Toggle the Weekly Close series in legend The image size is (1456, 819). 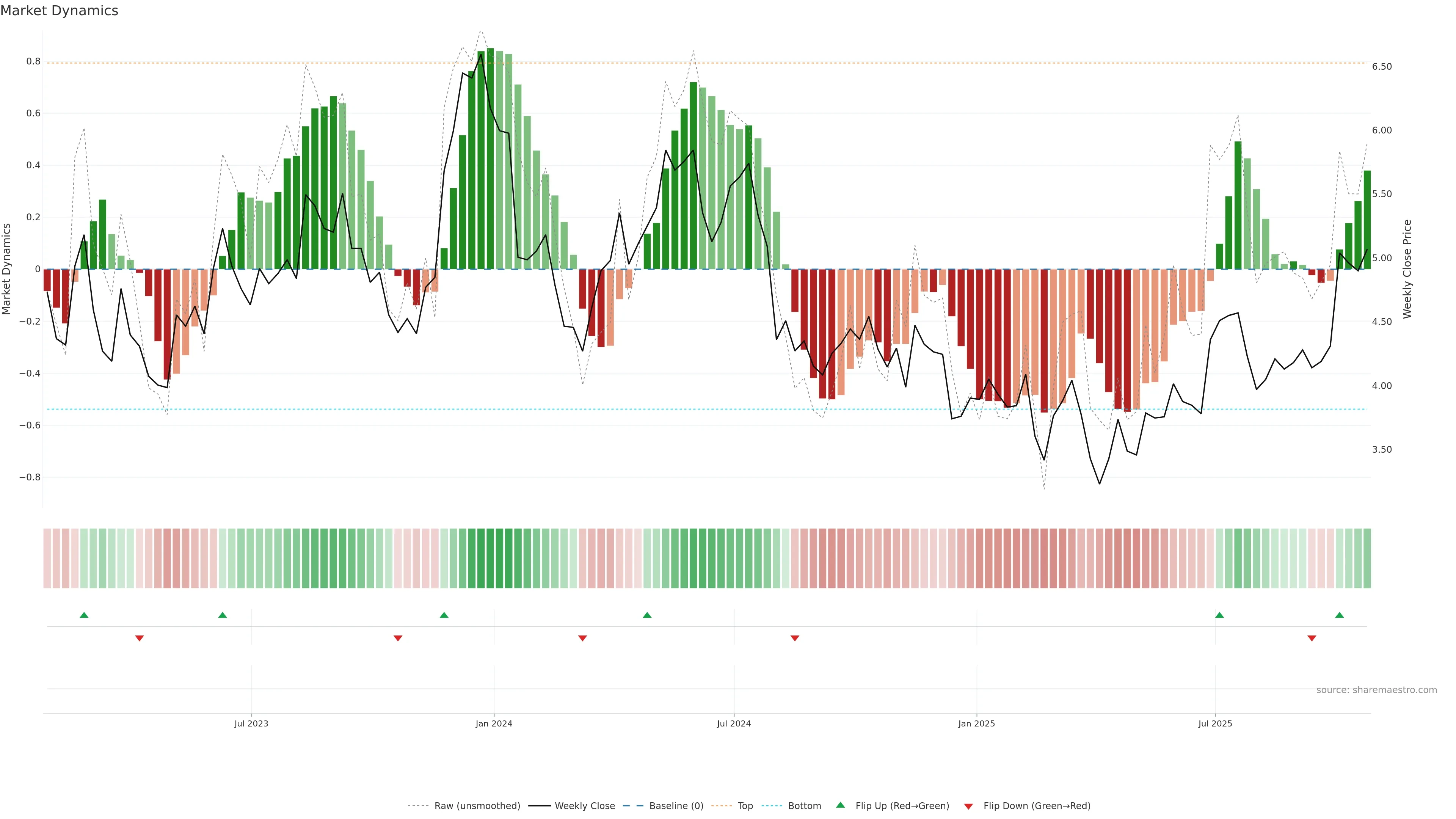pyautogui.click(x=584, y=806)
